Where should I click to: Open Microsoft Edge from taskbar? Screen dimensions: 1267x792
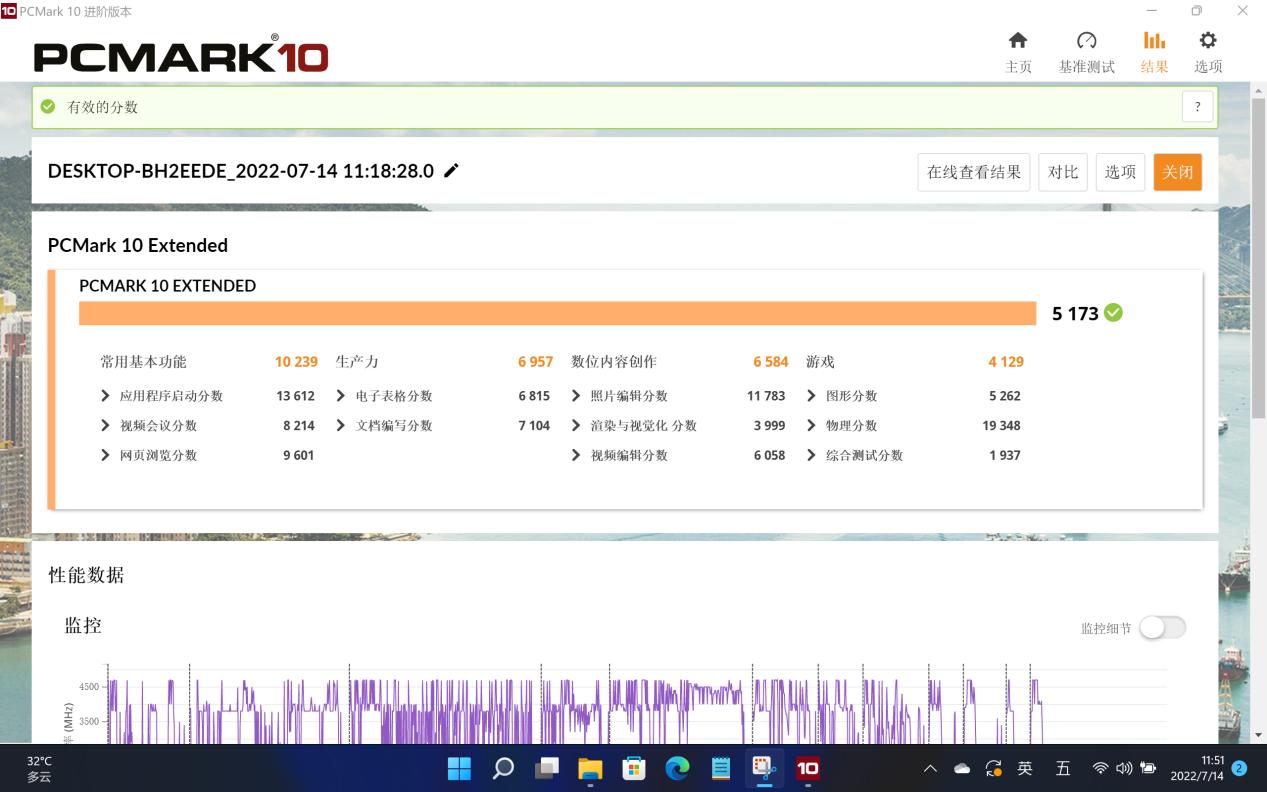coord(678,768)
